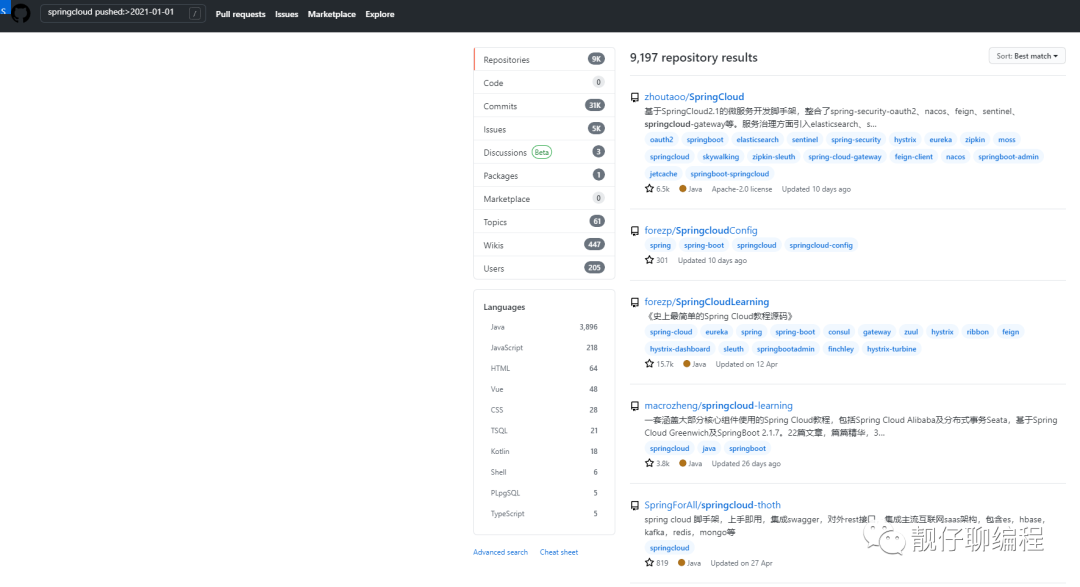Open Pull requests in top navigation

coord(240,14)
